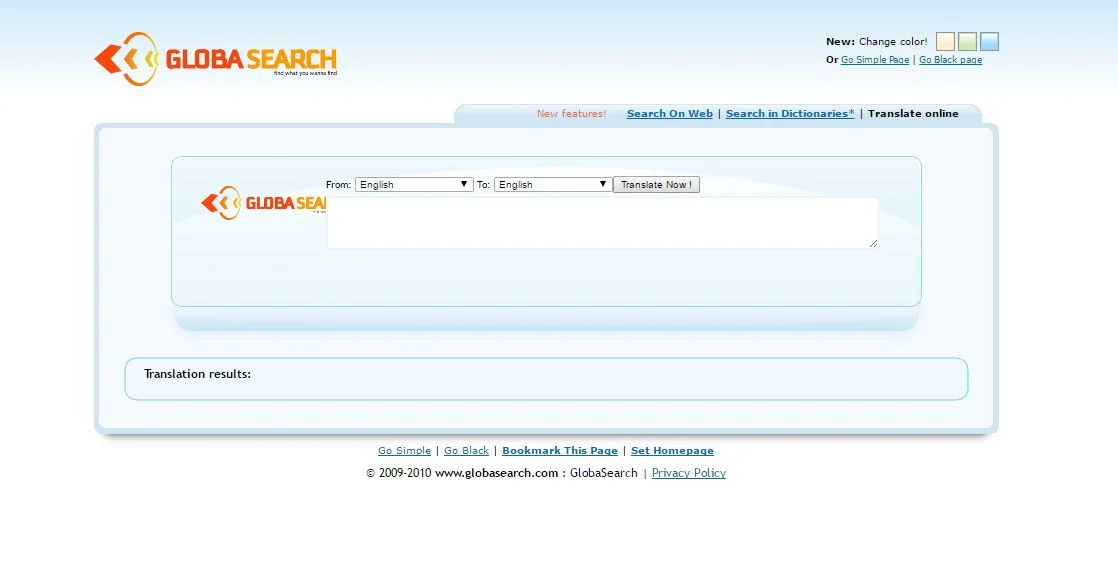This screenshot has width=1118, height=561.
Task: Choose the blue color theme swatch
Action: [989, 41]
